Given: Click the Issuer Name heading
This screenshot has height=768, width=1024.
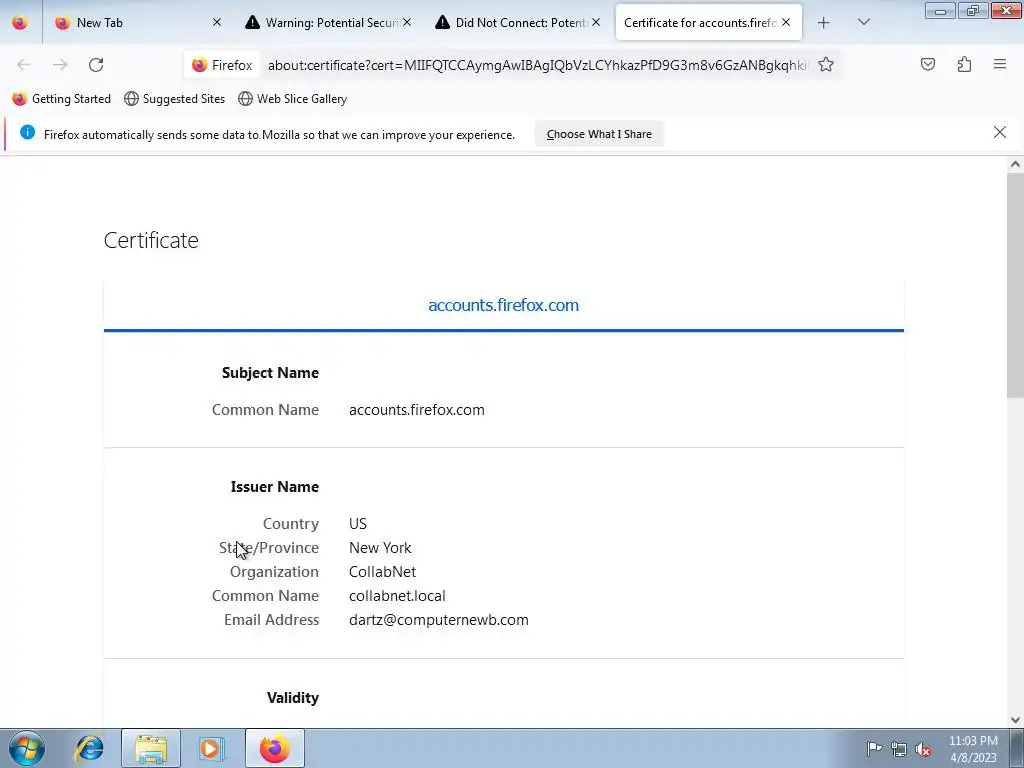Looking at the screenshot, I should (274, 487).
